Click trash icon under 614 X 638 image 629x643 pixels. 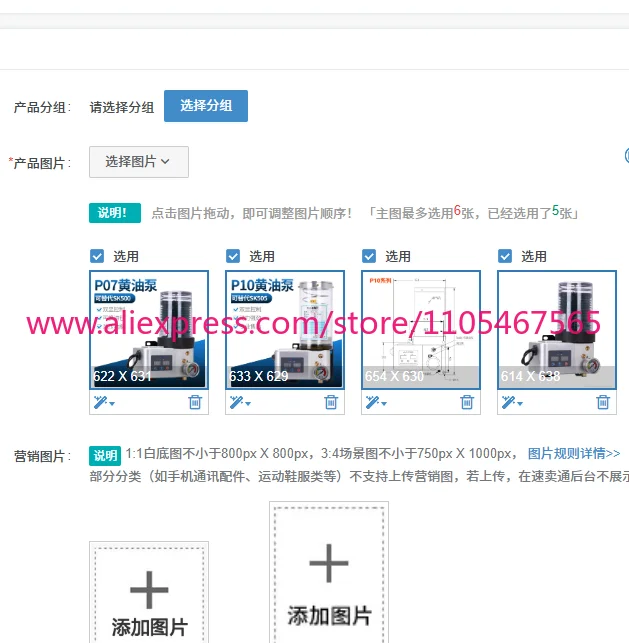pyautogui.click(x=603, y=402)
